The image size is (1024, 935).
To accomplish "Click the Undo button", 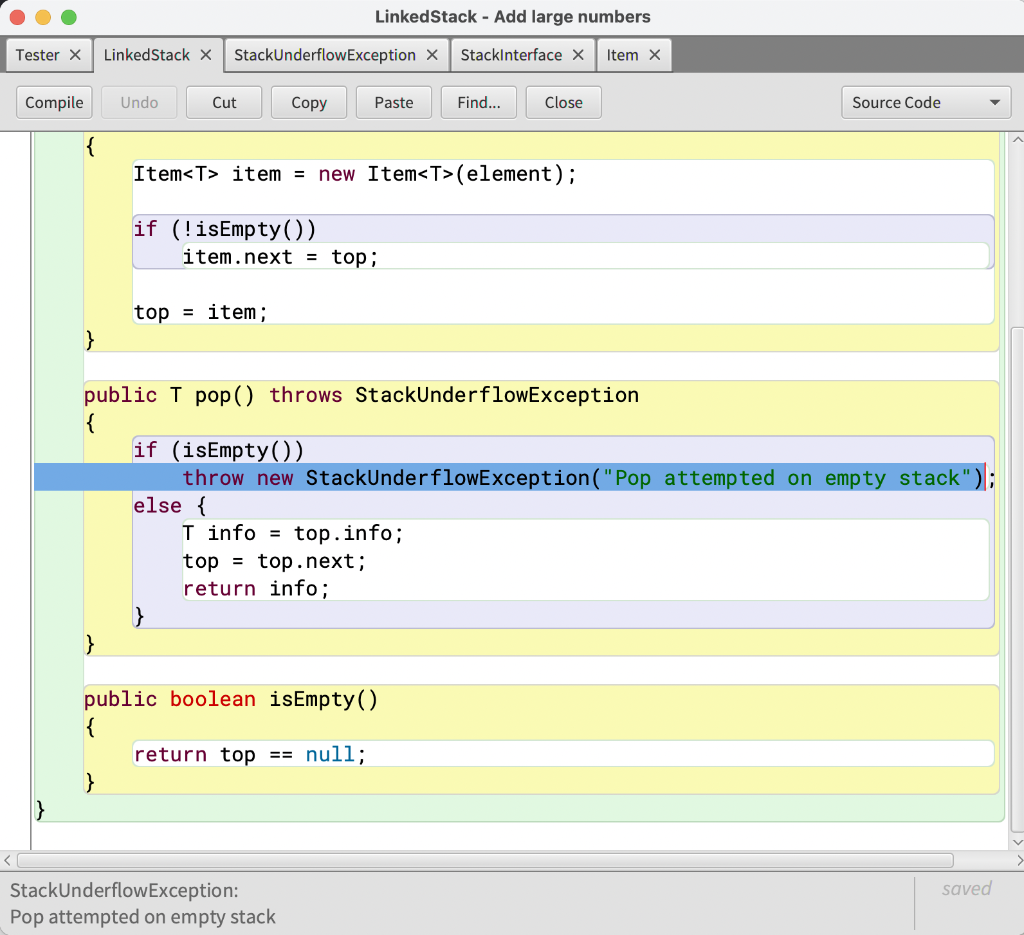I will [x=138, y=102].
